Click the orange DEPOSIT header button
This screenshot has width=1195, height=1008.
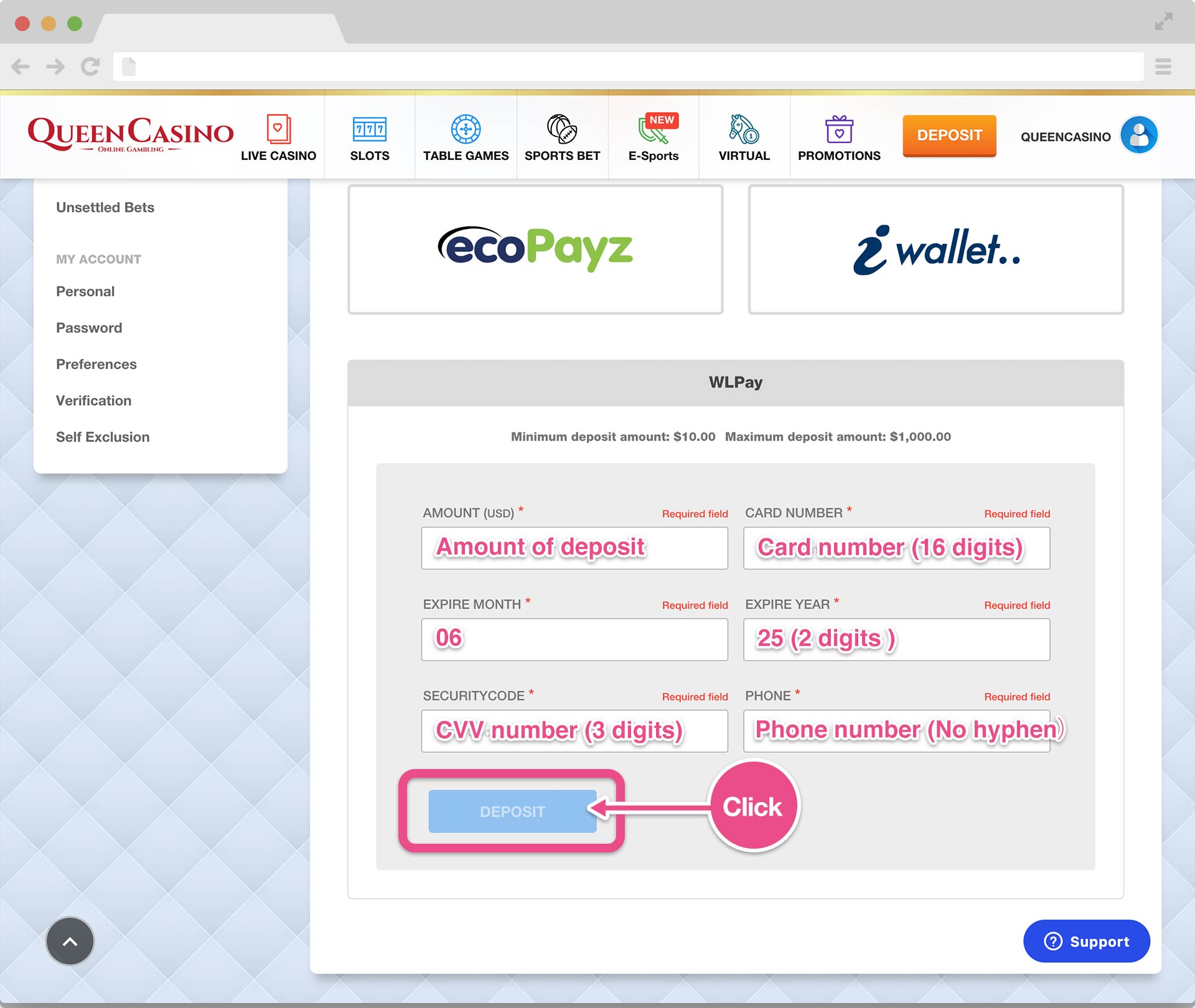tap(949, 136)
